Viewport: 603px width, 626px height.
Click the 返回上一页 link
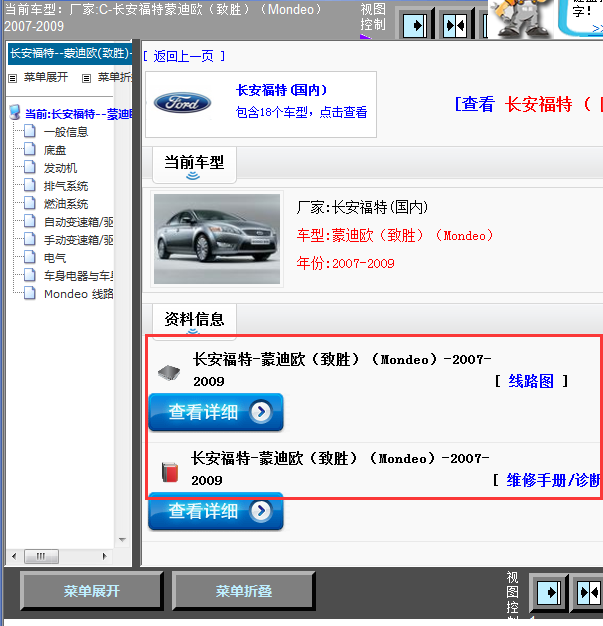pyautogui.click(x=184, y=56)
